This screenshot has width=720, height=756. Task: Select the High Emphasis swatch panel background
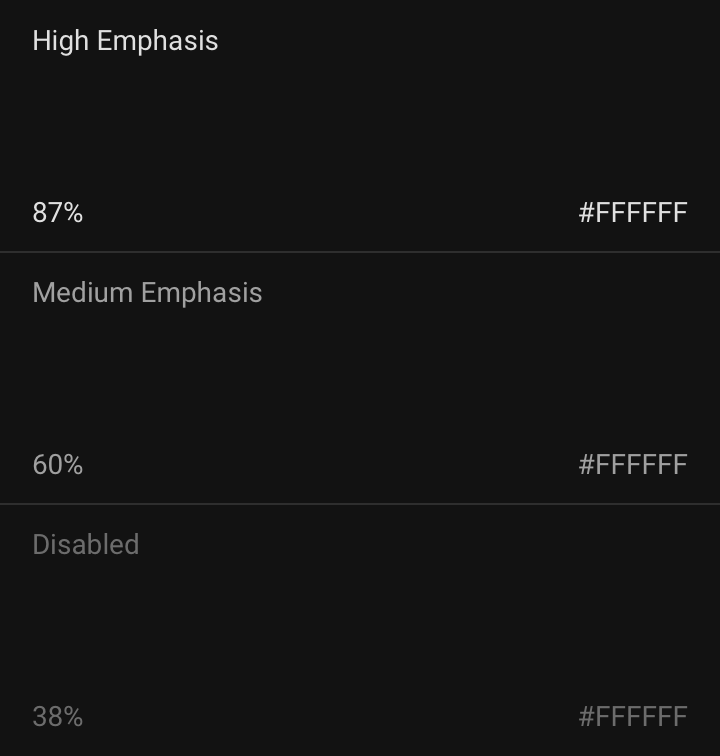tap(360, 125)
